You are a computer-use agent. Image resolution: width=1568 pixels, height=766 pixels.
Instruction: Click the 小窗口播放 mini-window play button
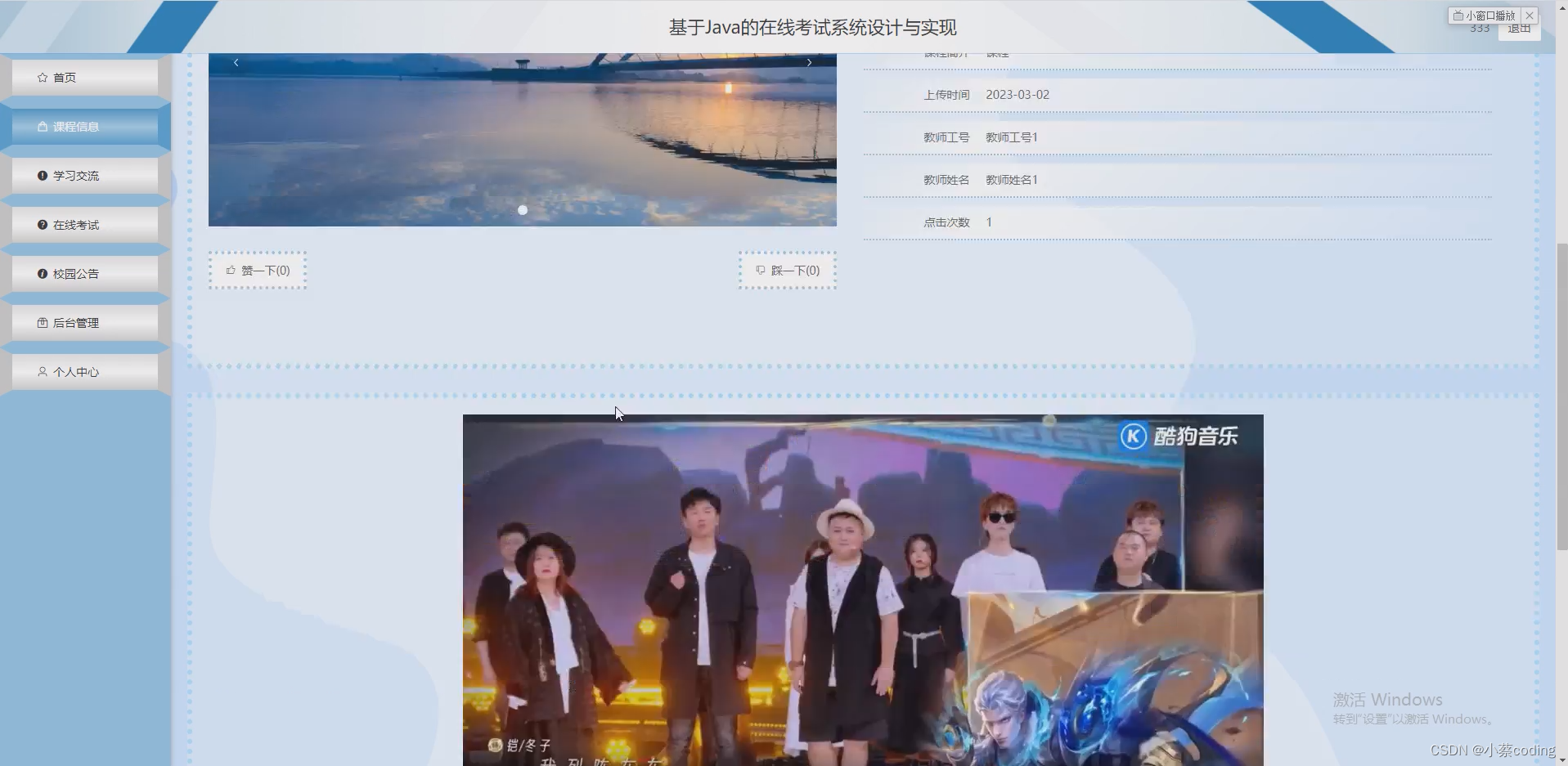coord(1485,16)
